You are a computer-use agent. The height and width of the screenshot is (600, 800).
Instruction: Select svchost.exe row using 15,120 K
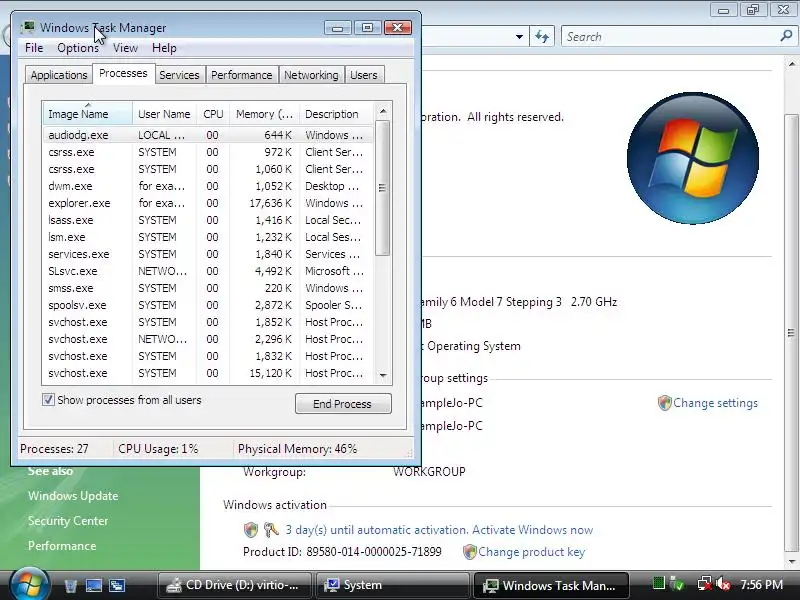tap(208, 373)
